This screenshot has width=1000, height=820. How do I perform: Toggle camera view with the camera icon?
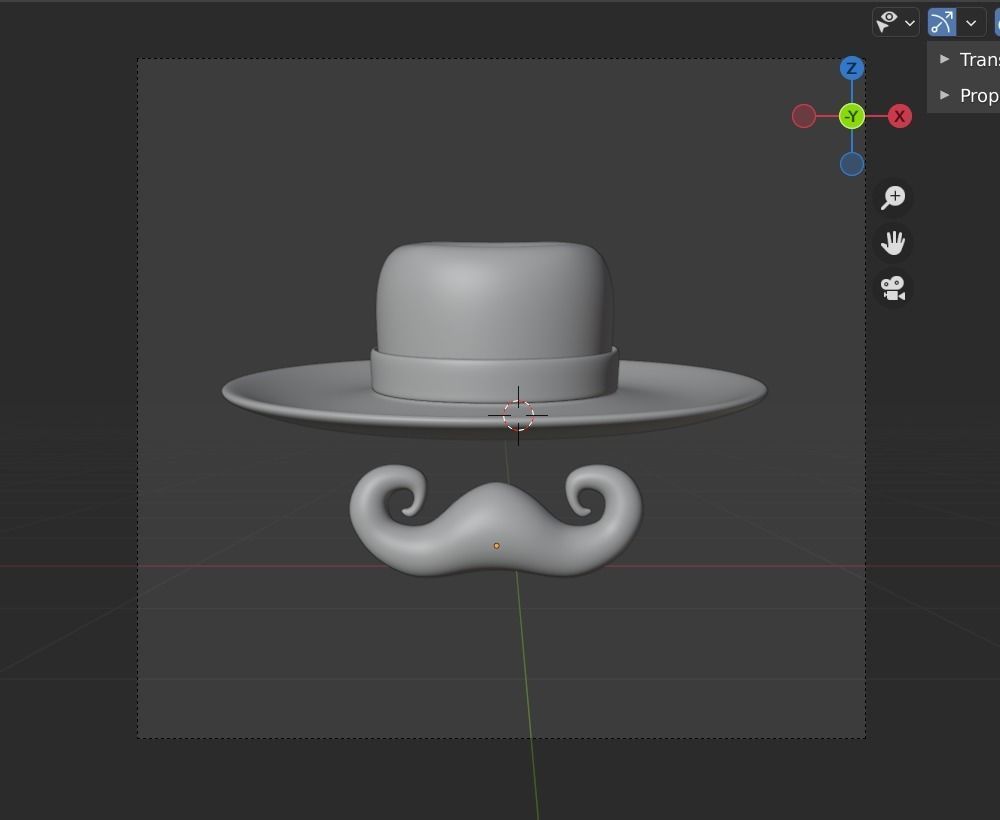pos(893,288)
